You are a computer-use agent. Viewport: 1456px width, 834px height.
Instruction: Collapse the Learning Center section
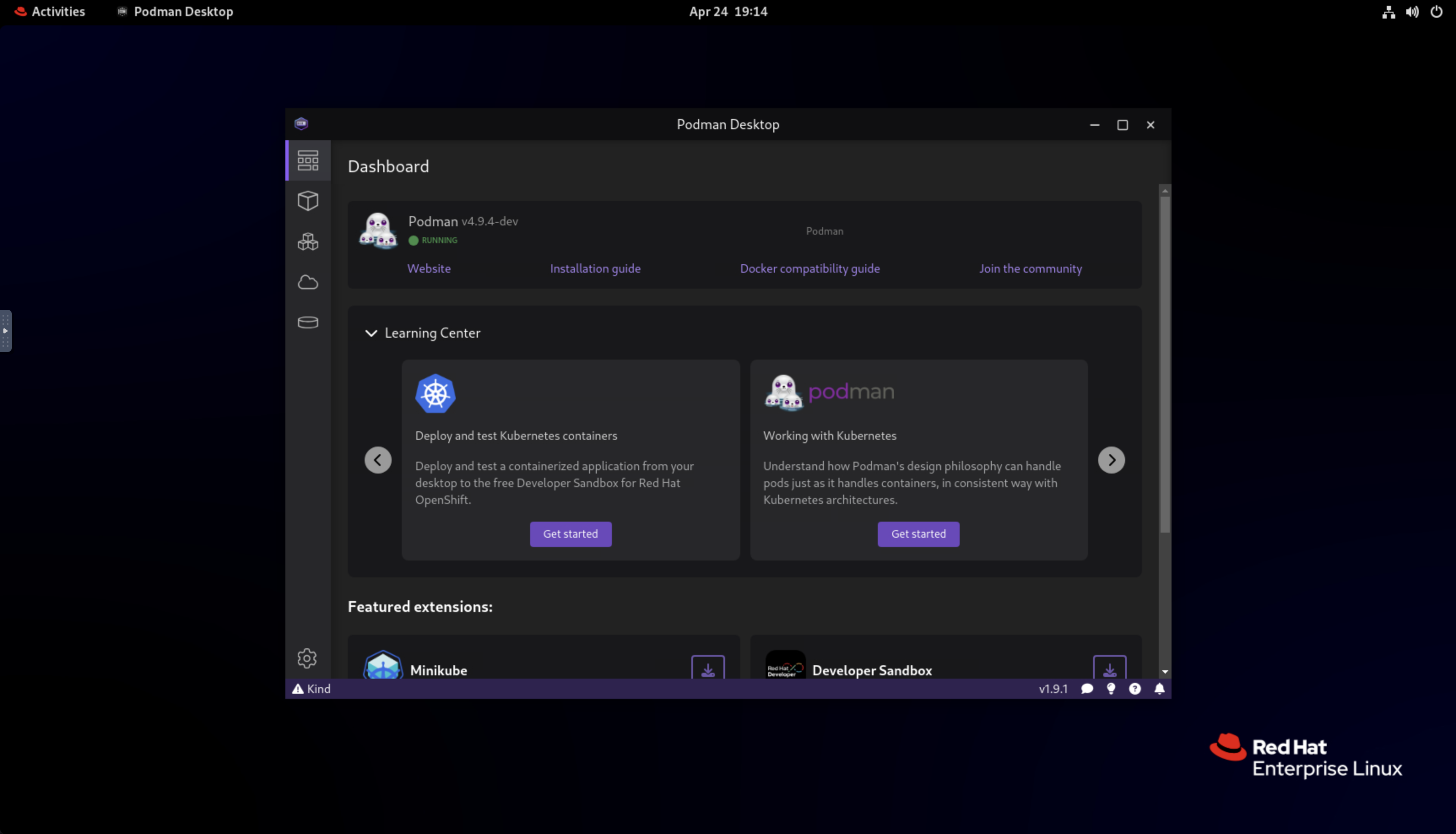(x=371, y=333)
